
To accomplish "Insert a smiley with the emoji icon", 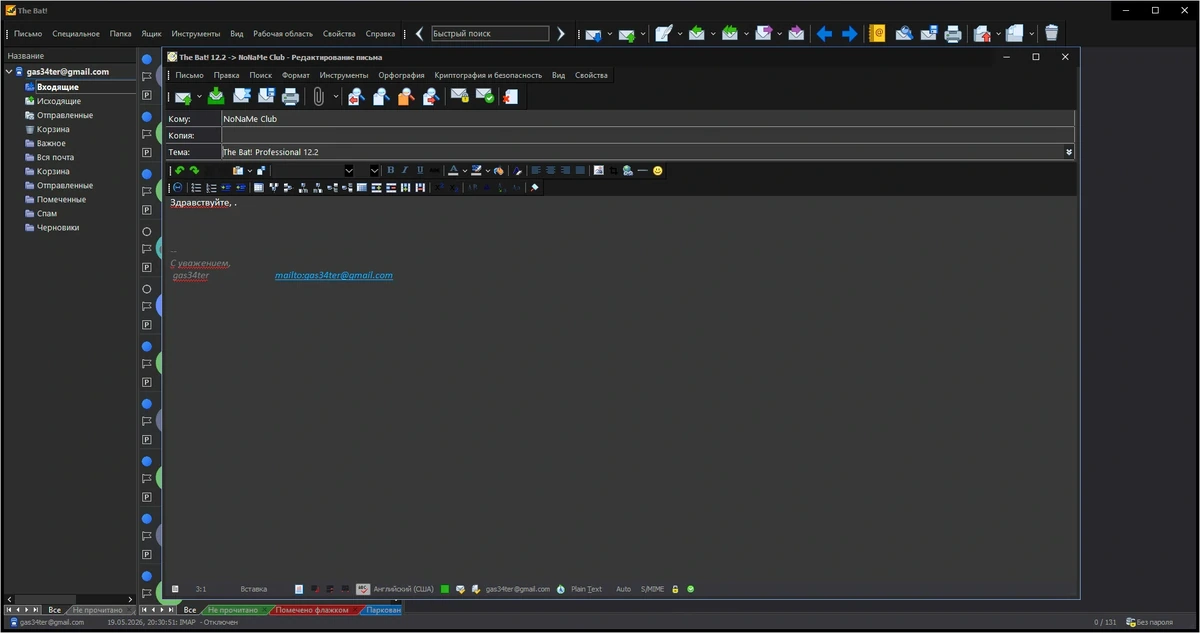I will pyautogui.click(x=658, y=170).
